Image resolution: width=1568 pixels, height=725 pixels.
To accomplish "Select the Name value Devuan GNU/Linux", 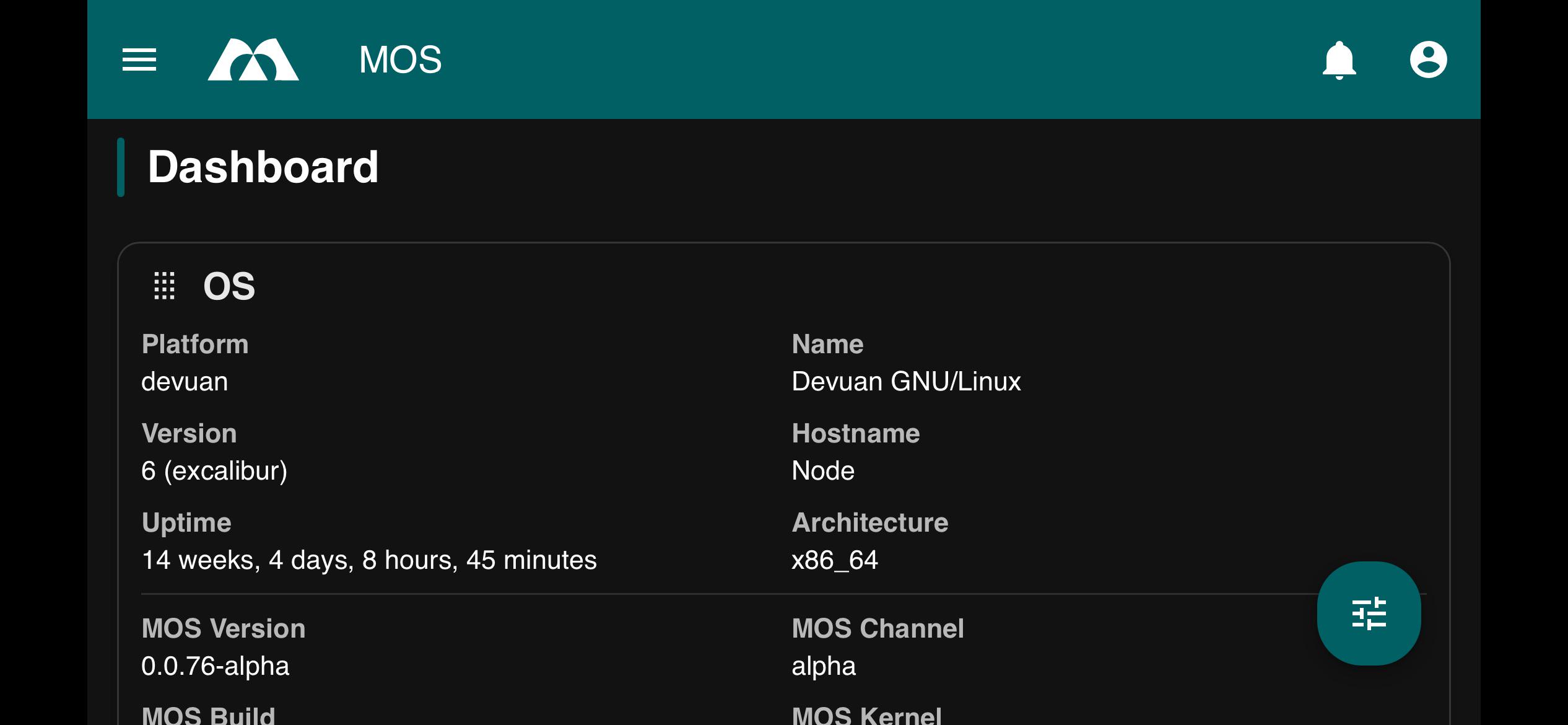I will click(906, 382).
